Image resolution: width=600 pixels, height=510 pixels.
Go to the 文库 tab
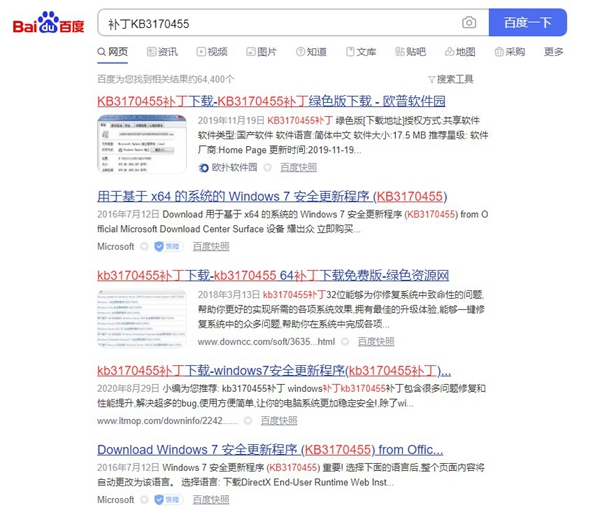coord(361,52)
